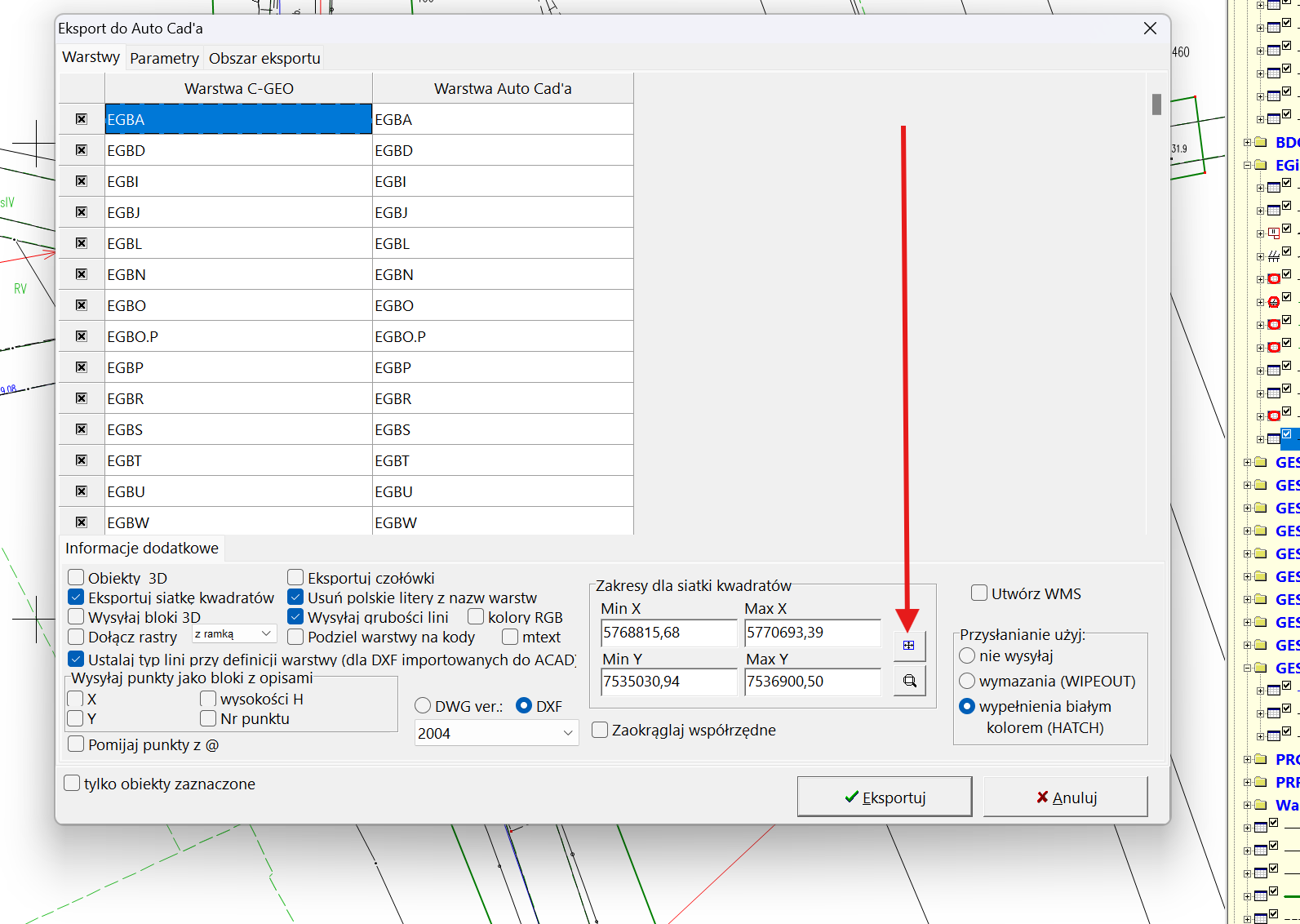Screen dimensions: 1300x924
Task: Uncheck Eksportuj siatkę kwadratów
Action: [76, 597]
